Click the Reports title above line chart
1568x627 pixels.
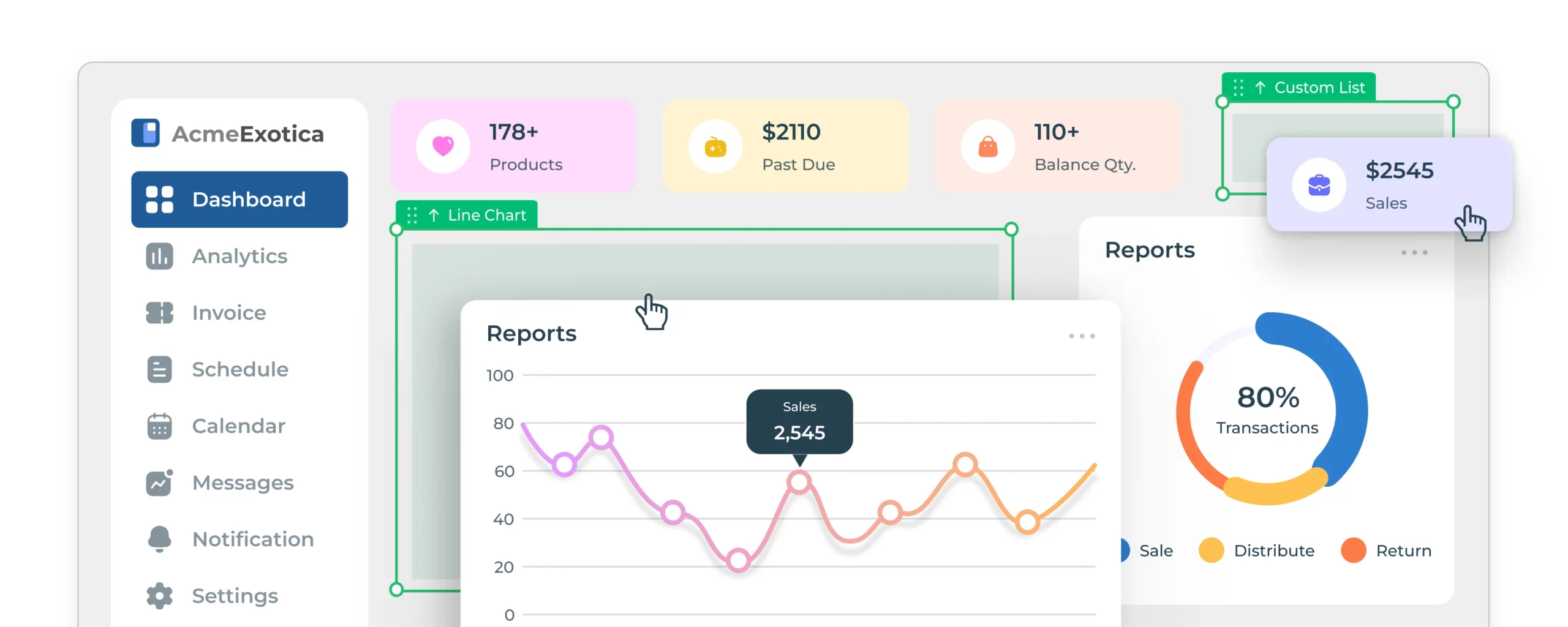[x=531, y=334]
